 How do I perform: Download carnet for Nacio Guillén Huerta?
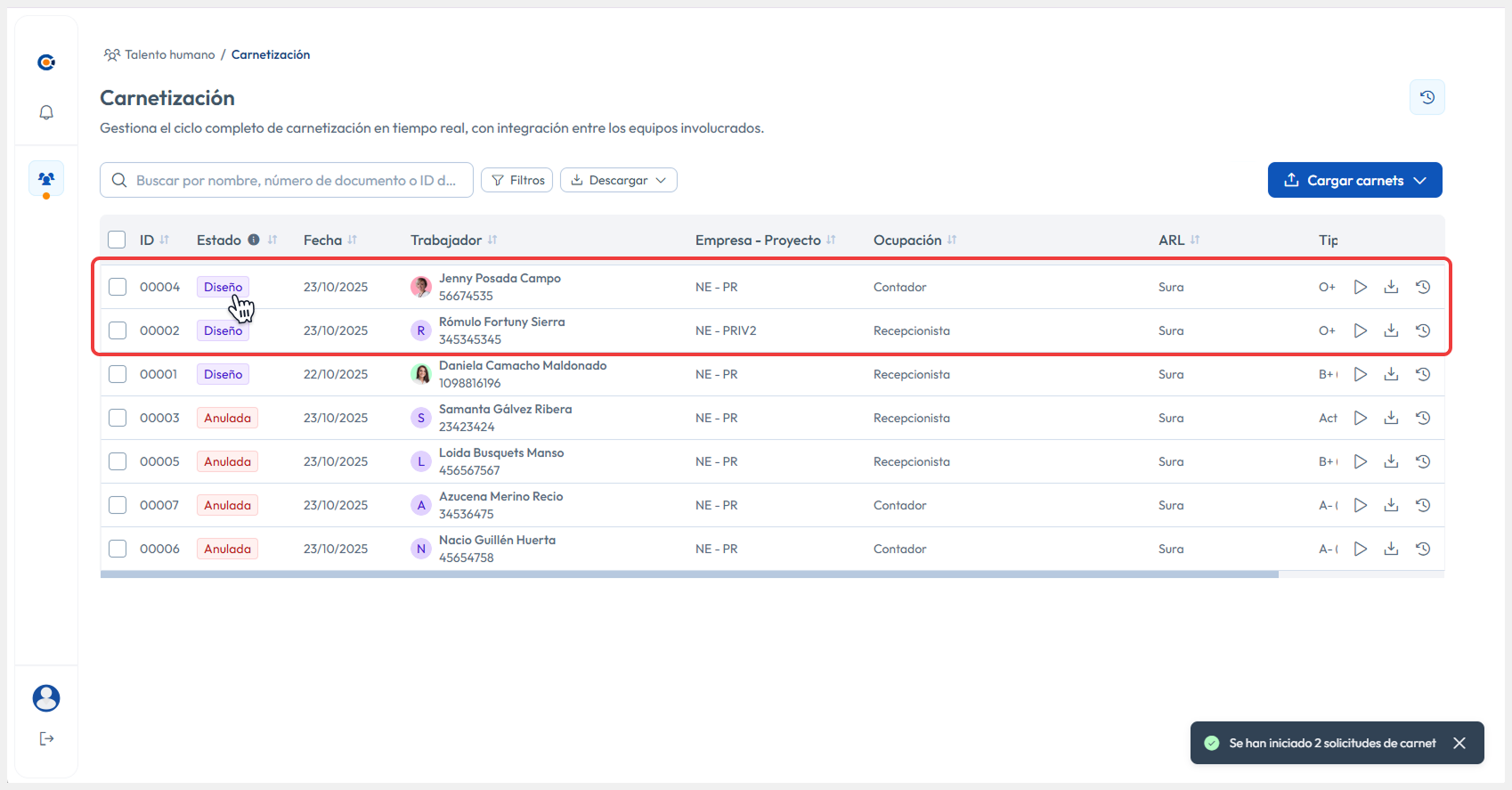1391,549
